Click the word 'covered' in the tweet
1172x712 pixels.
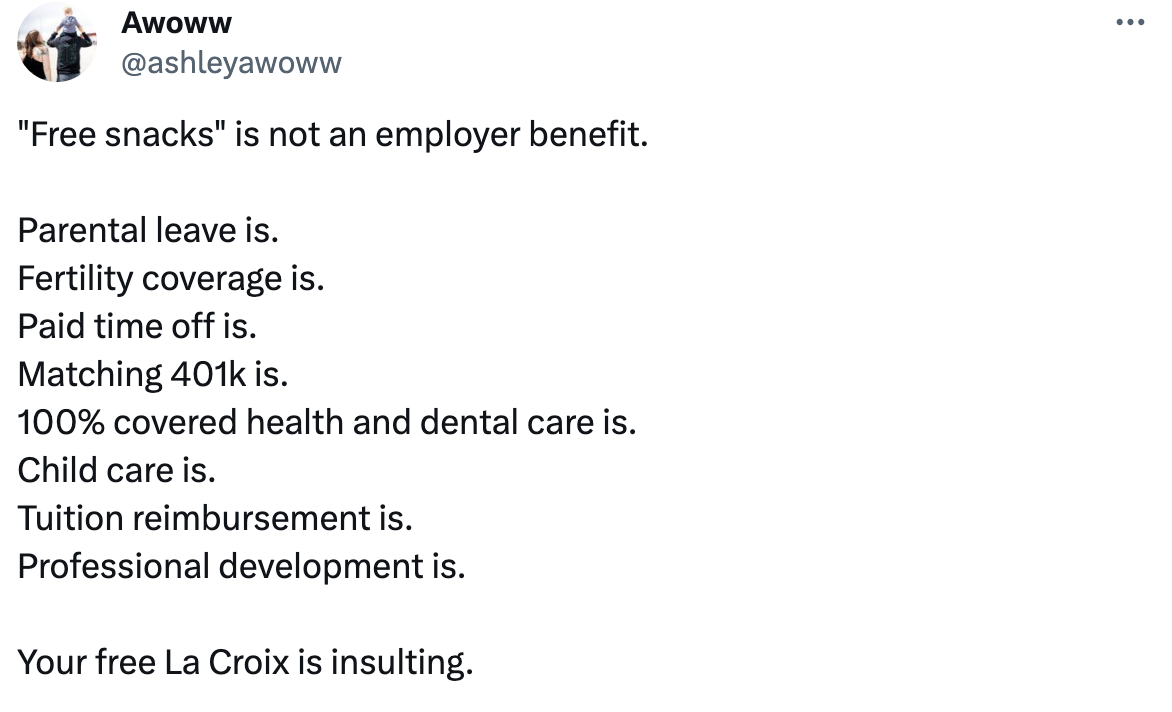point(176,422)
